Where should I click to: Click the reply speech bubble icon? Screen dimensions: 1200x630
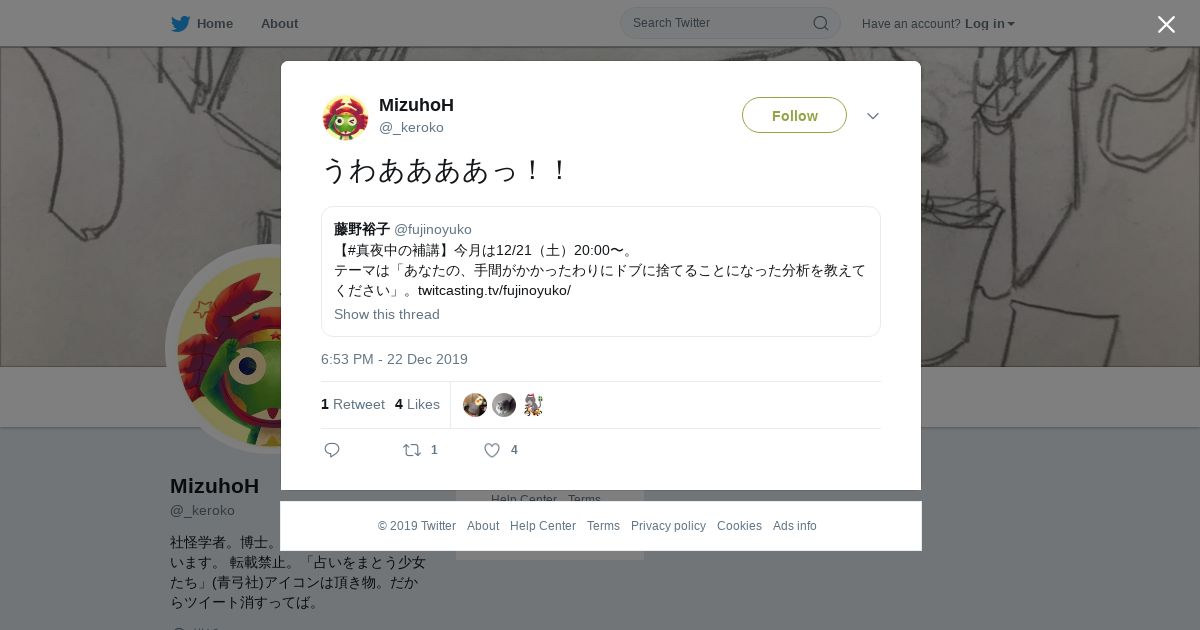coord(332,450)
